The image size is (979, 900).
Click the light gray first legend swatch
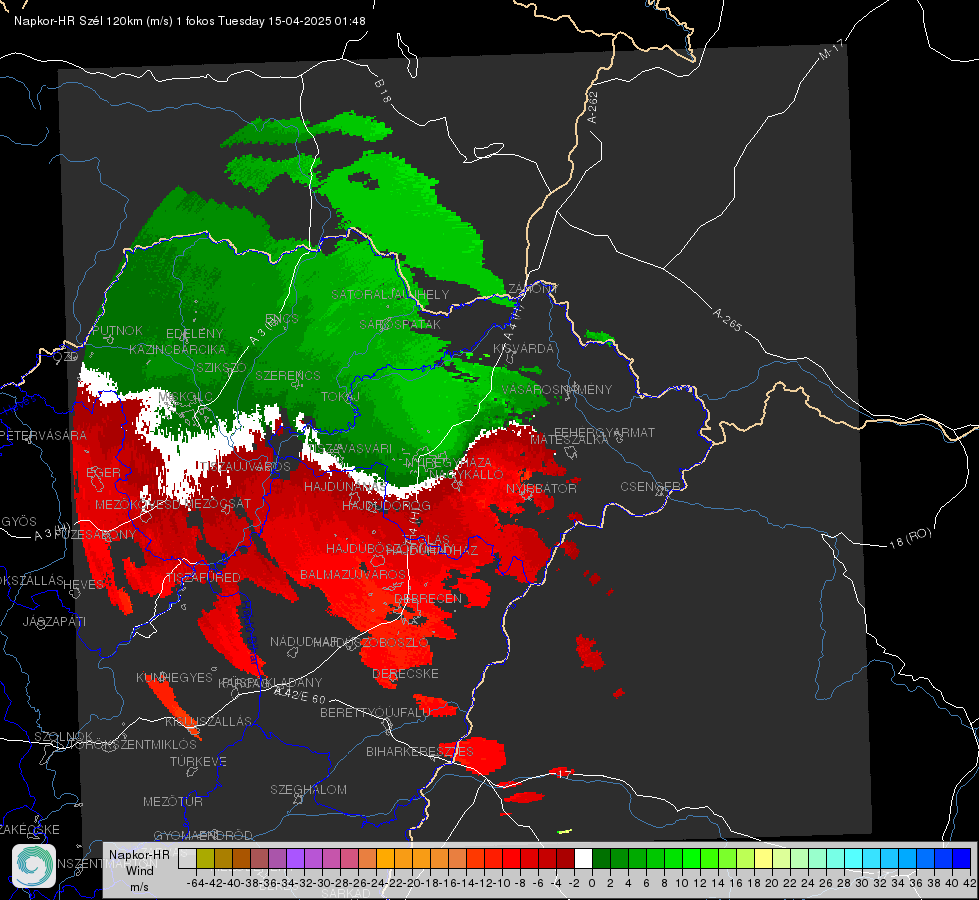(x=187, y=859)
